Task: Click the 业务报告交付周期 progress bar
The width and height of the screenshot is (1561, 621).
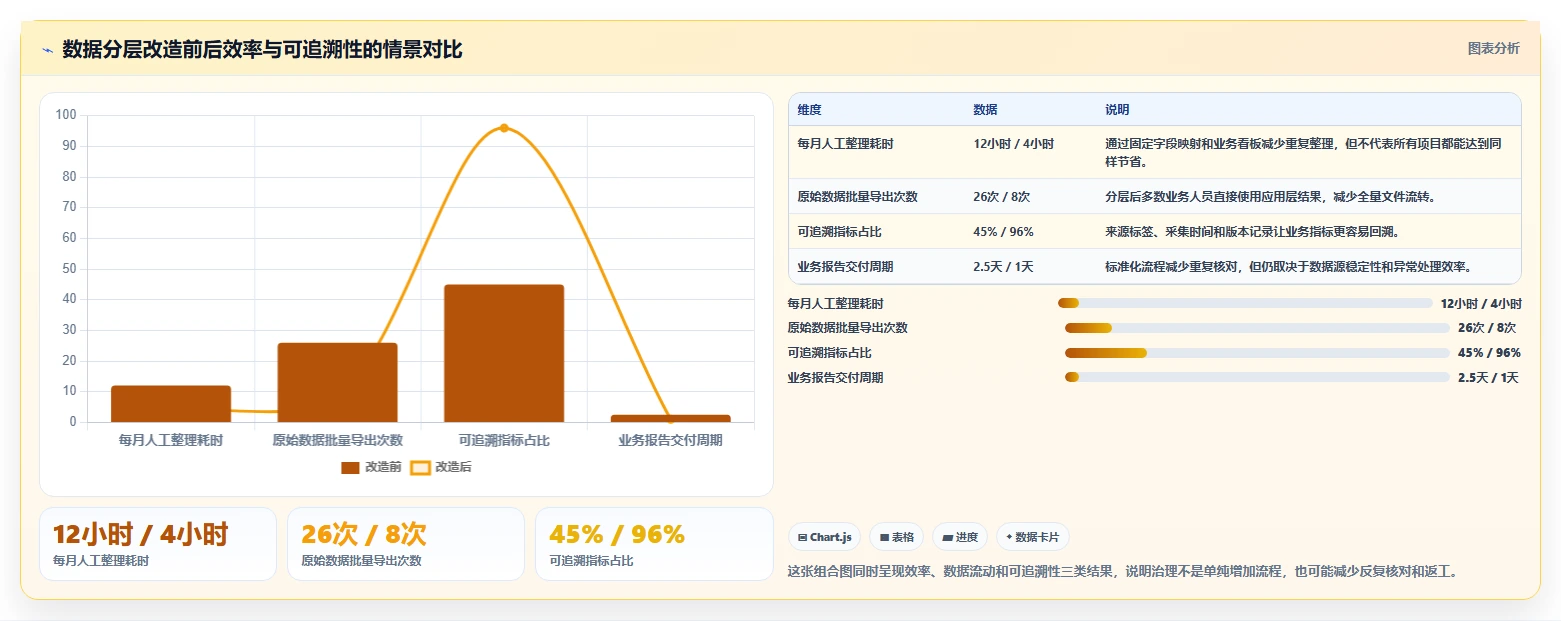Action: coord(1257,377)
